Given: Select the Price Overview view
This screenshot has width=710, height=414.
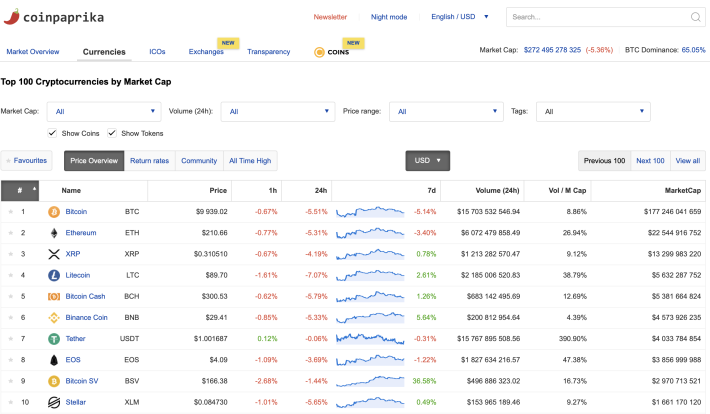Looking at the screenshot, I should coord(94,161).
